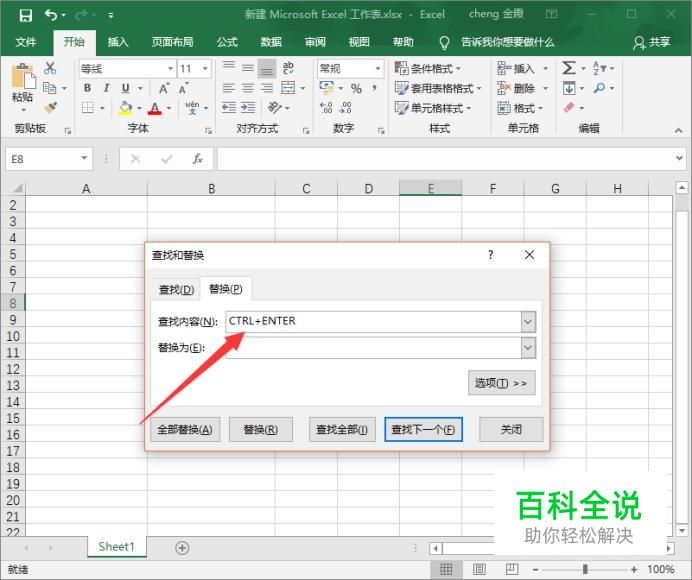Click the Clear eraser icon
This screenshot has width=692, height=580.
point(569,107)
